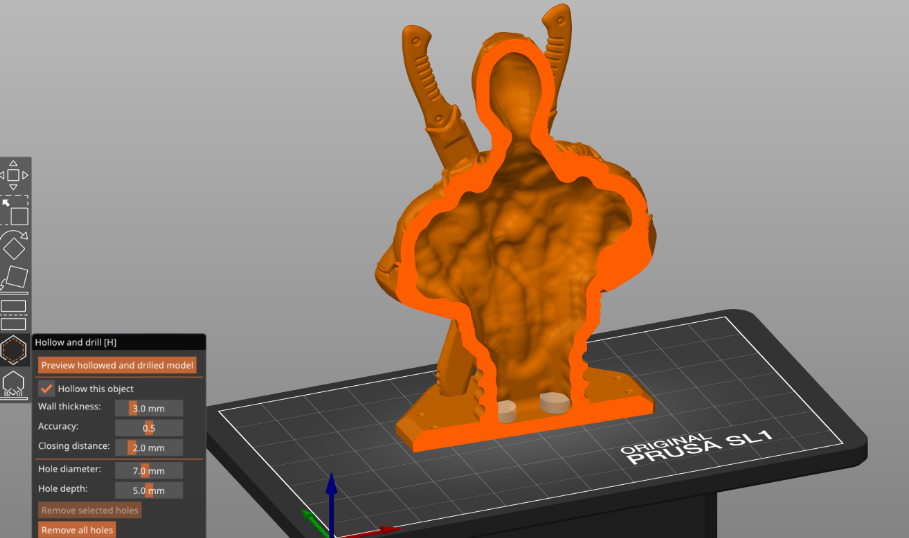Click the 'Hole diameter:' label
Image resolution: width=909 pixels, height=538 pixels.
pos(70,469)
